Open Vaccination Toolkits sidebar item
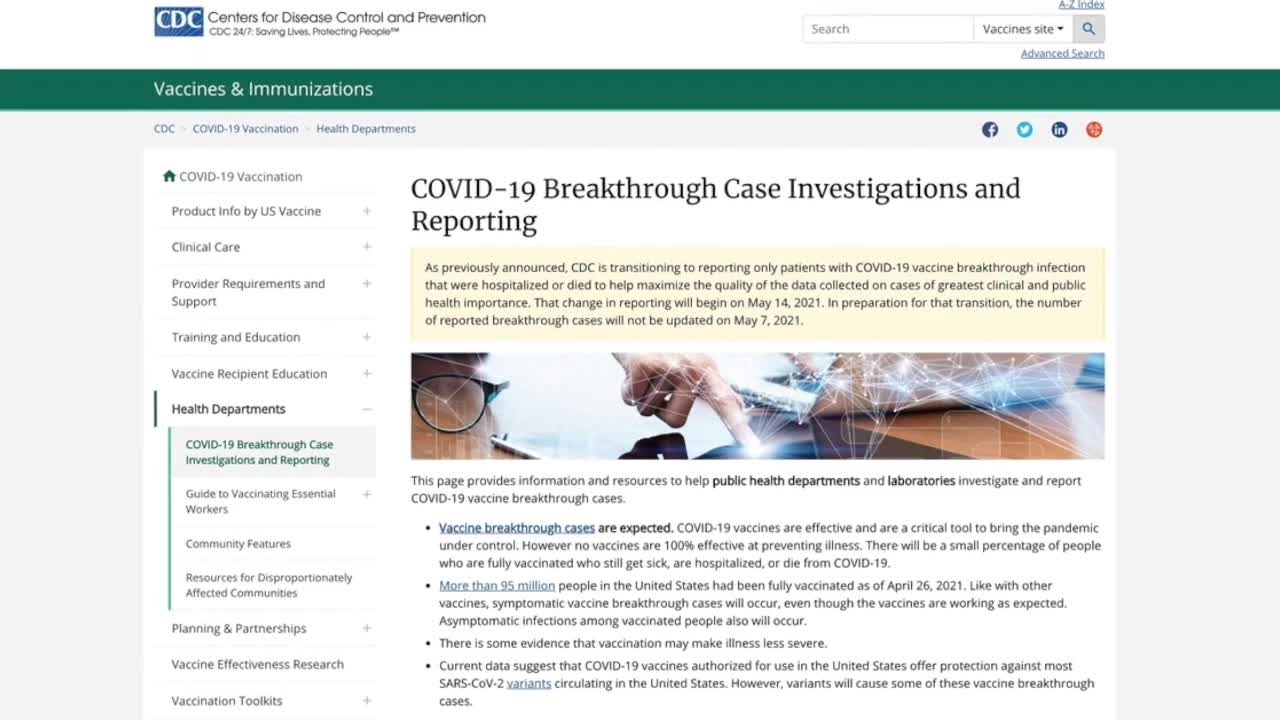This screenshot has width=1280, height=720. (x=226, y=701)
